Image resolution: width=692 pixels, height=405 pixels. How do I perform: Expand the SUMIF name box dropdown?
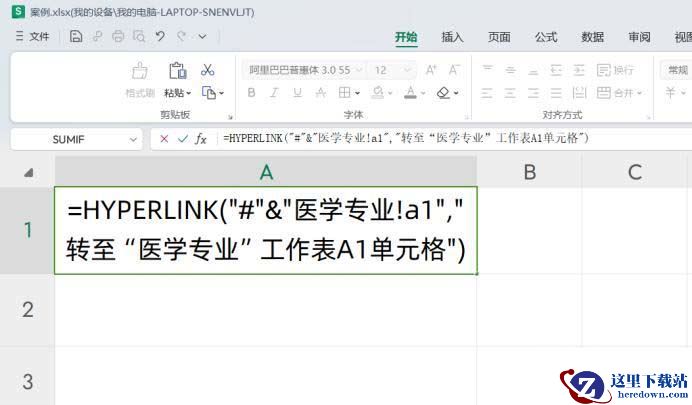[x=134, y=140]
